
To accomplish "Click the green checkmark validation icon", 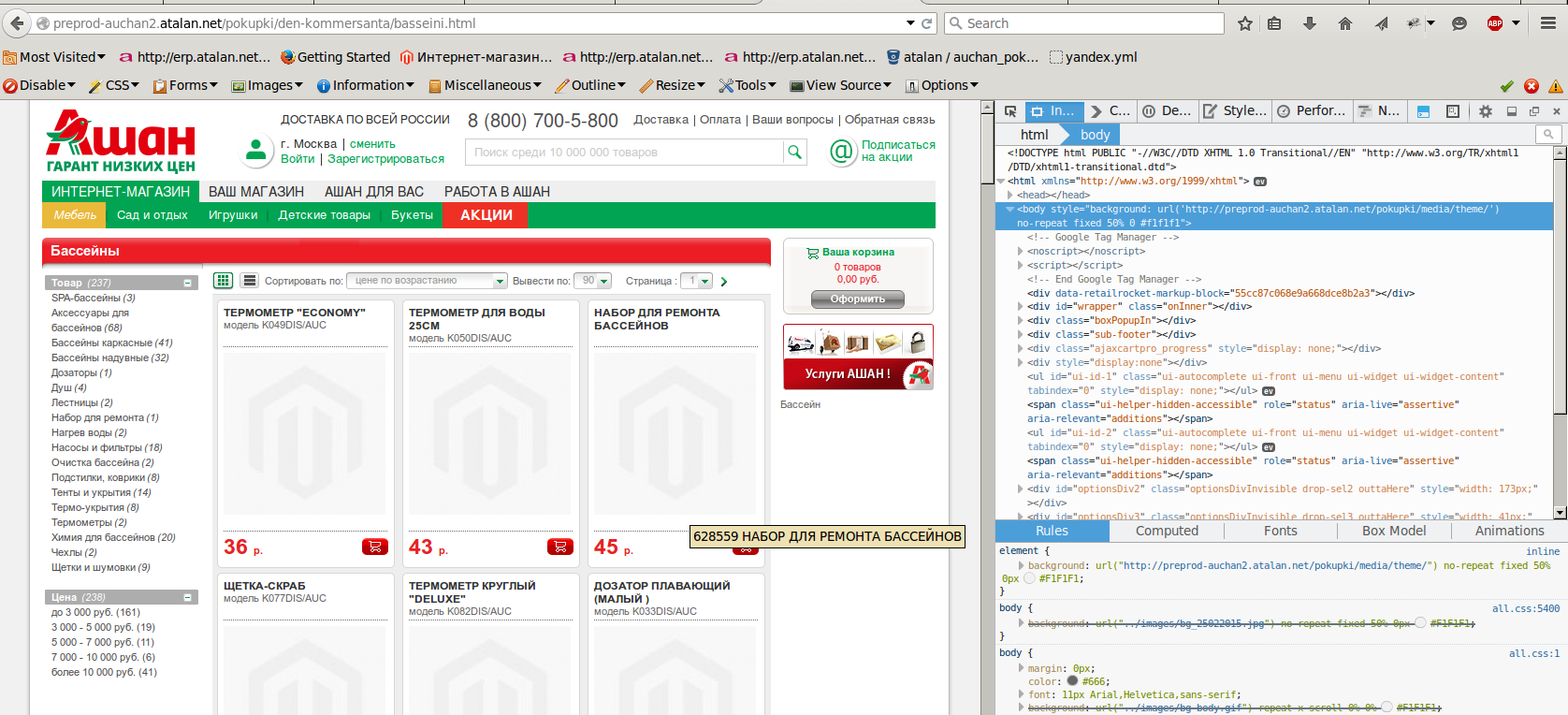I will pos(1507,86).
